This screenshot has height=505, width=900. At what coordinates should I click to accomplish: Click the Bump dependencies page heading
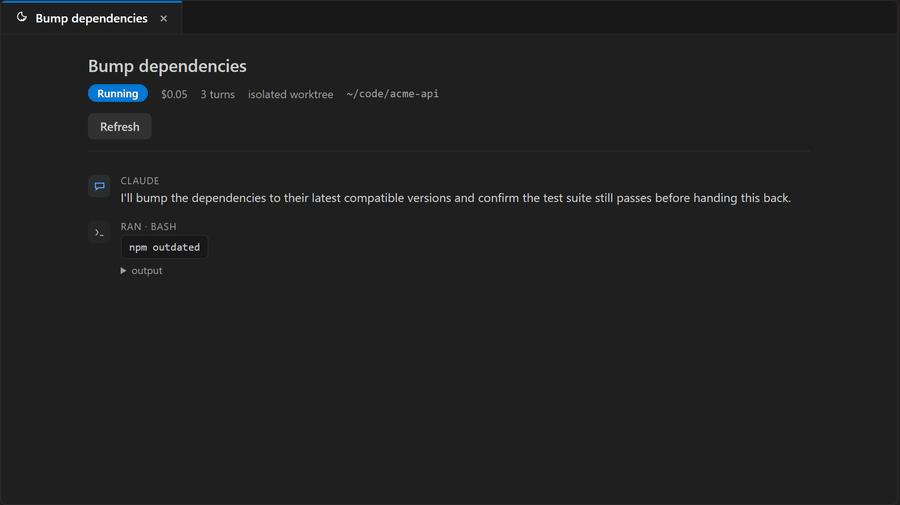coord(167,66)
